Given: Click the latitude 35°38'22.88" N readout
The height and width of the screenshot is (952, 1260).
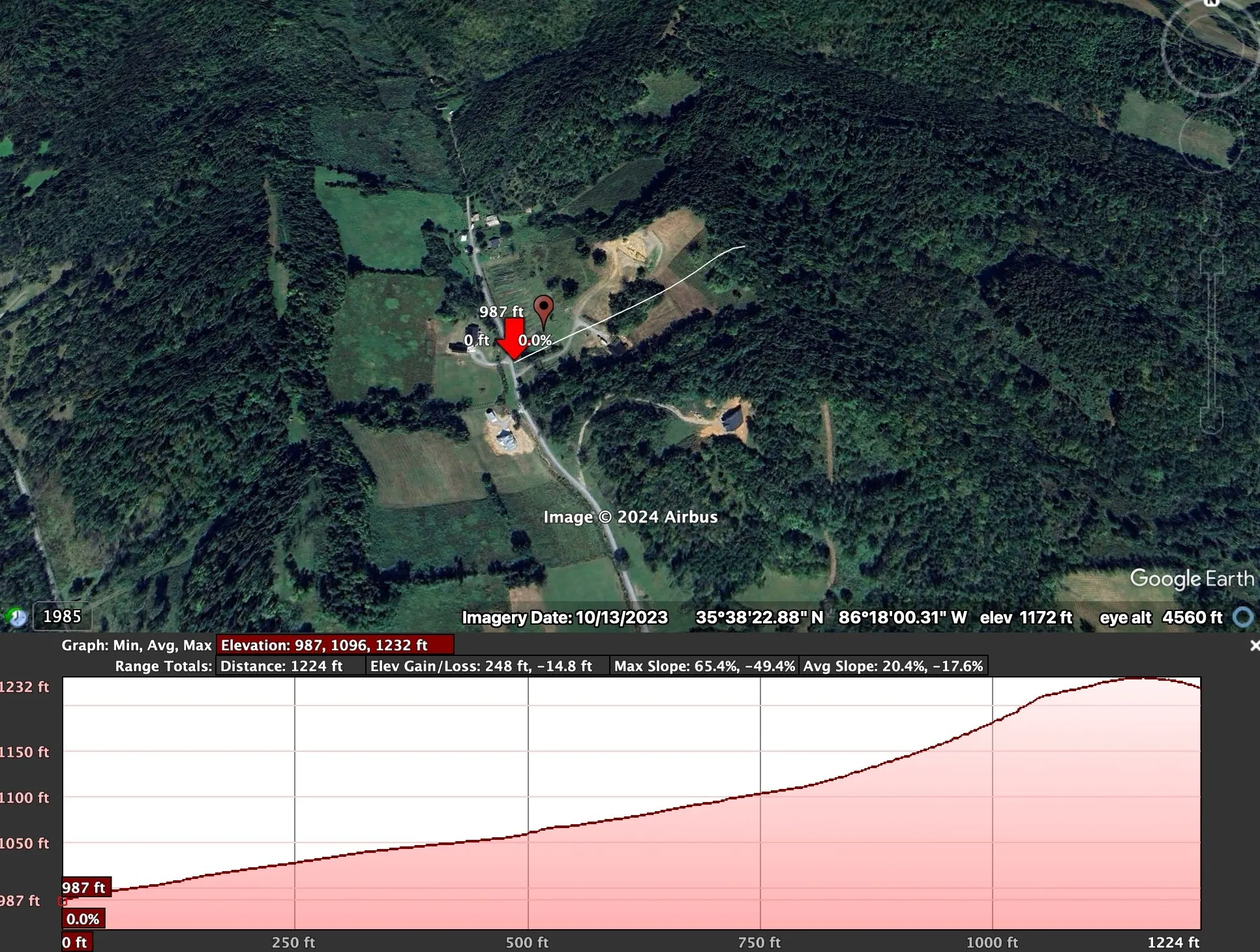Looking at the screenshot, I should [759, 617].
